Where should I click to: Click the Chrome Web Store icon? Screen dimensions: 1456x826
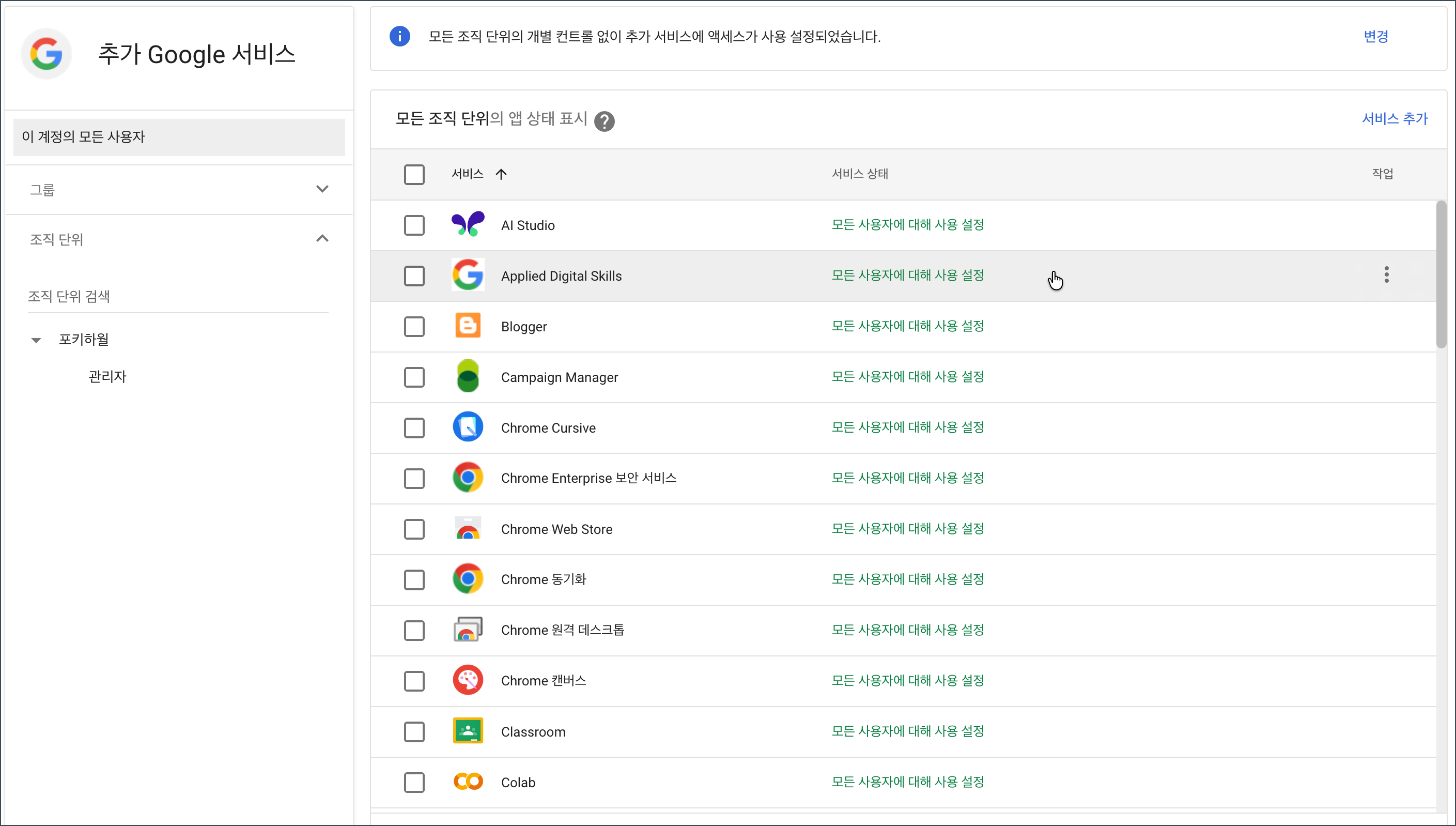(468, 529)
